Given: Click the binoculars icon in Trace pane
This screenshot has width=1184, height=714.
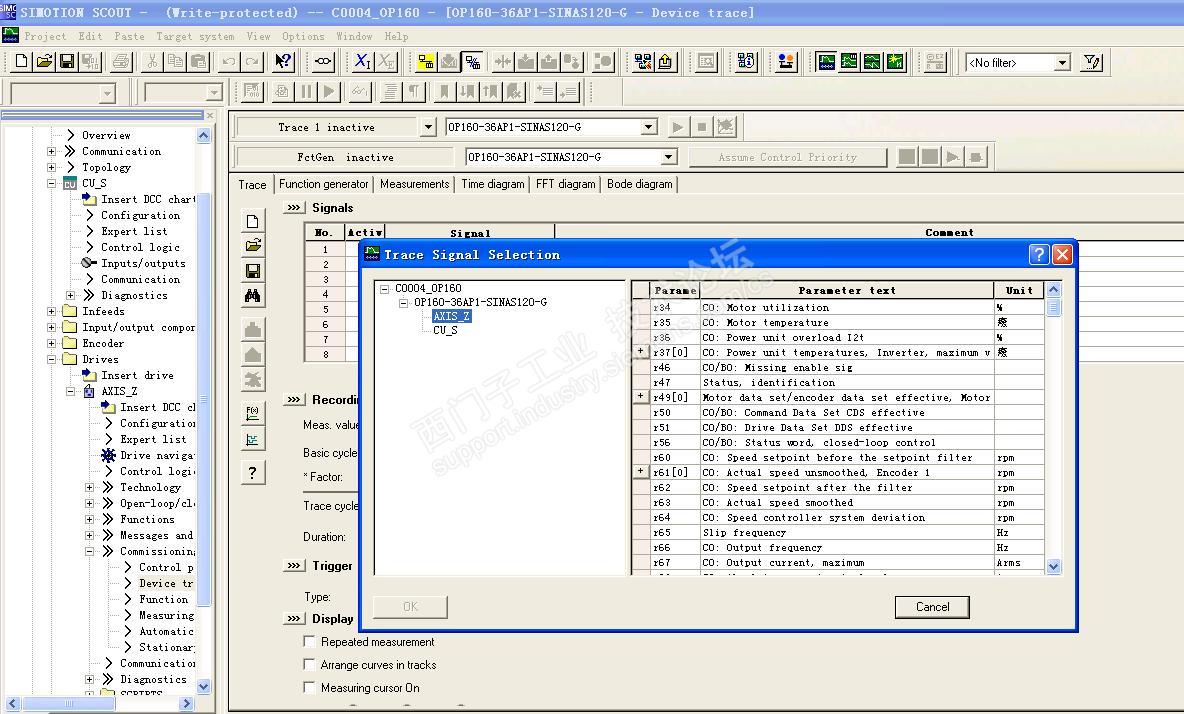Looking at the screenshot, I should [x=253, y=295].
